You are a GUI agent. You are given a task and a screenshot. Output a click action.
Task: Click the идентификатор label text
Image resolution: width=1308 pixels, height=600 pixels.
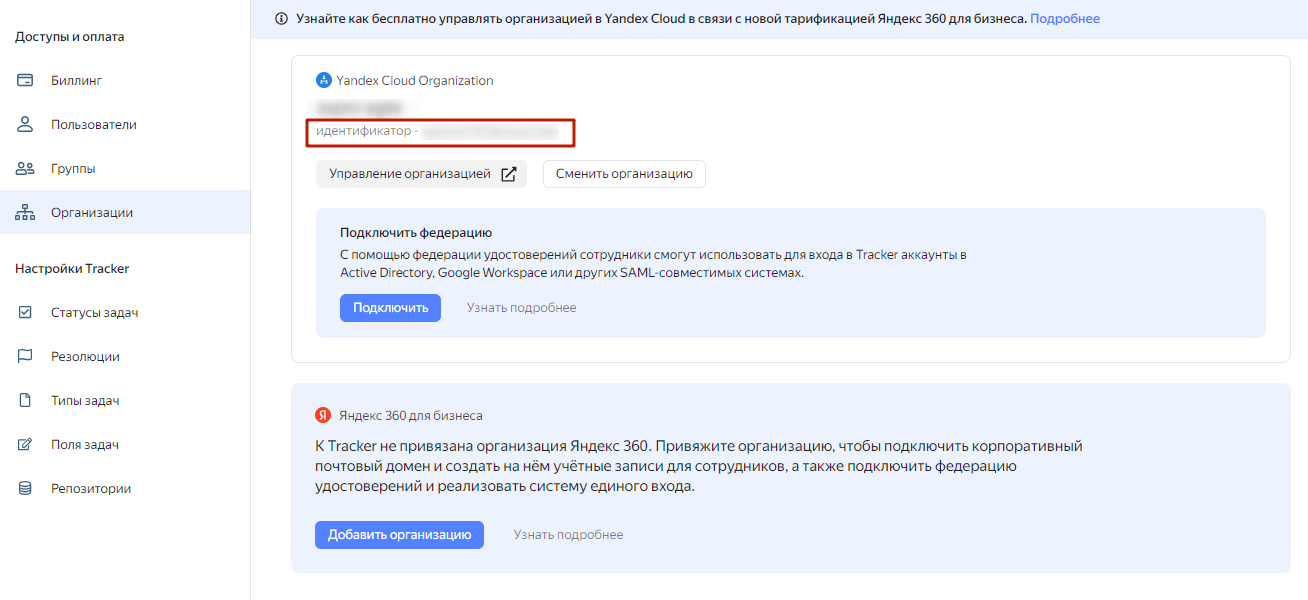pos(363,131)
